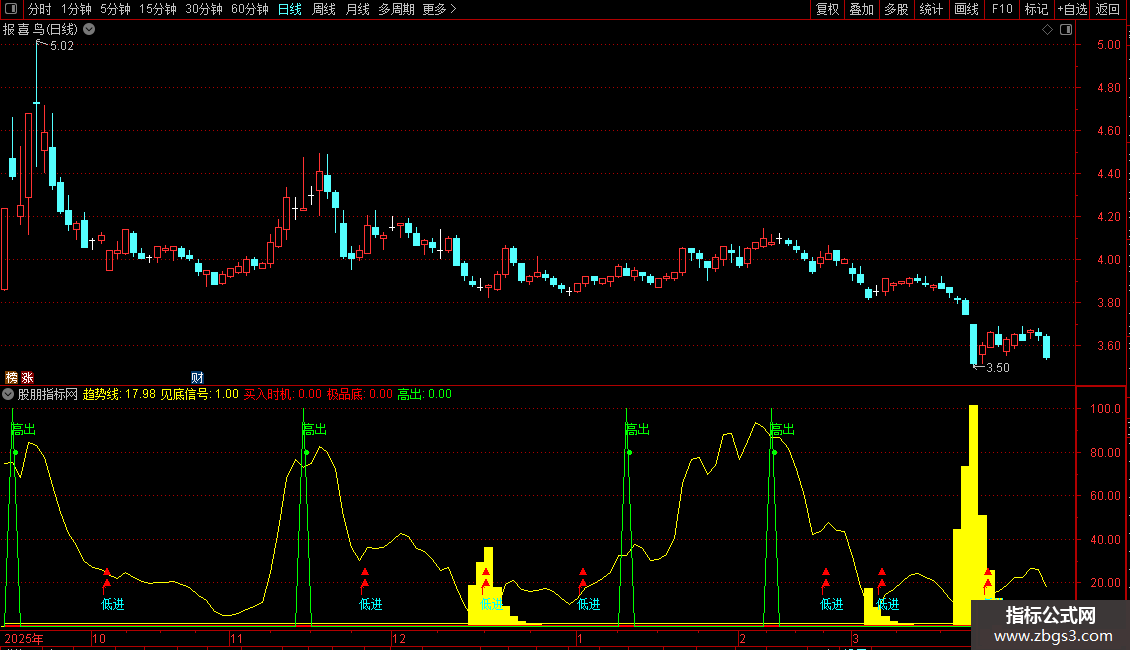Select the 60分钟 period tab
Viewport: 1130px width, 650px height.
point(250,9)
